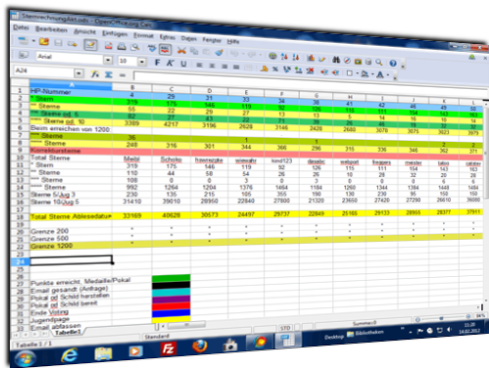Click the Bold formatting icon
The image size is (489, 368).
point(157,63)
